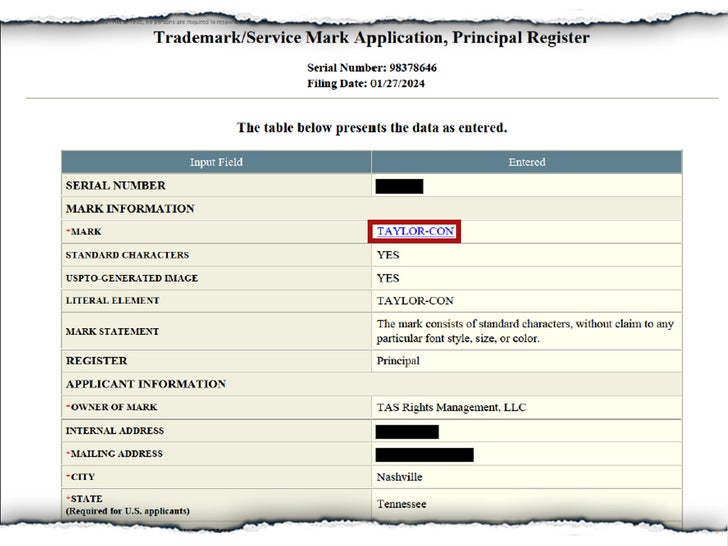The image size is (728, 546).
Task: Click the Filing Date 01/27/2024 text
Action: click(x=371, y=83)
